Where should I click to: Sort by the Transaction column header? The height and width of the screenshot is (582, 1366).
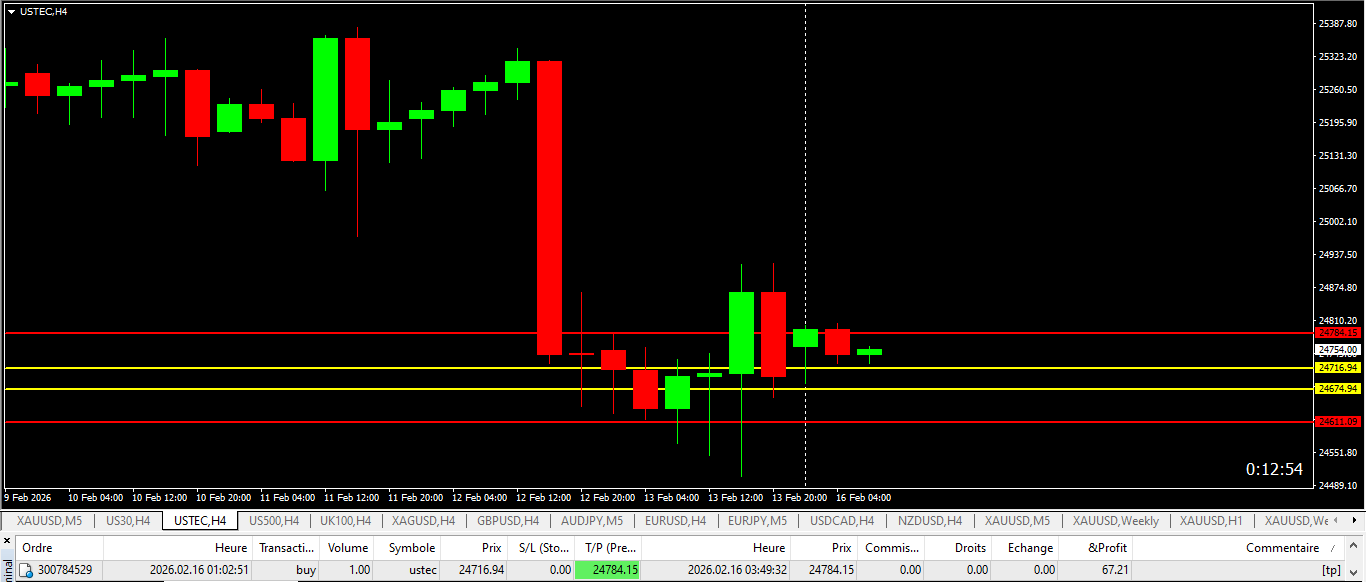click(x=286, y=548)
